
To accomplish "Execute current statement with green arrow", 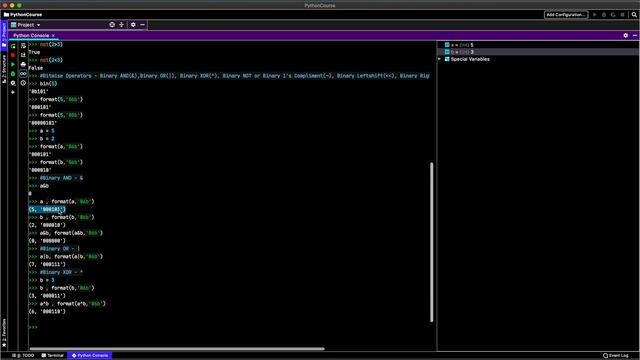I will point(13,64).
